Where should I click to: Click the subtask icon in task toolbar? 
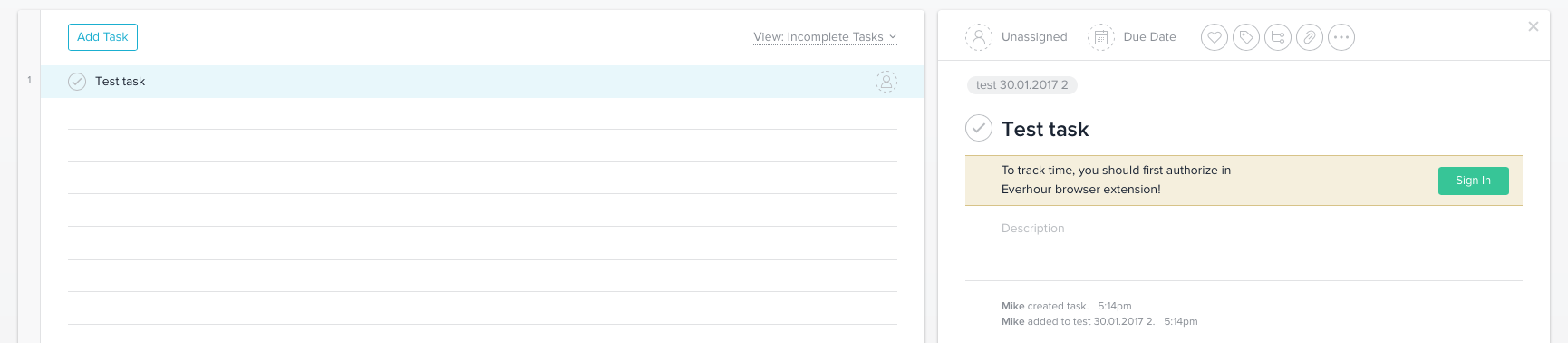pyautogui.click(x=1278, y=37)
